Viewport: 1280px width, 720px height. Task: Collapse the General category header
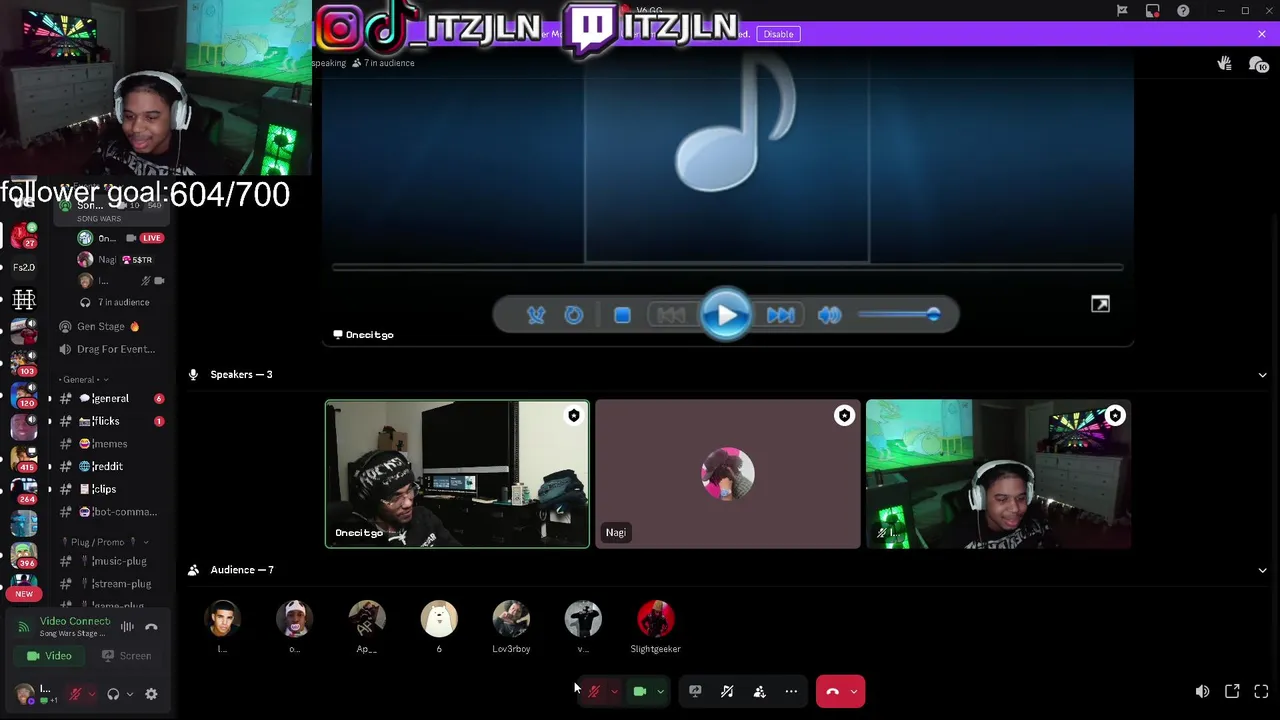84,380
